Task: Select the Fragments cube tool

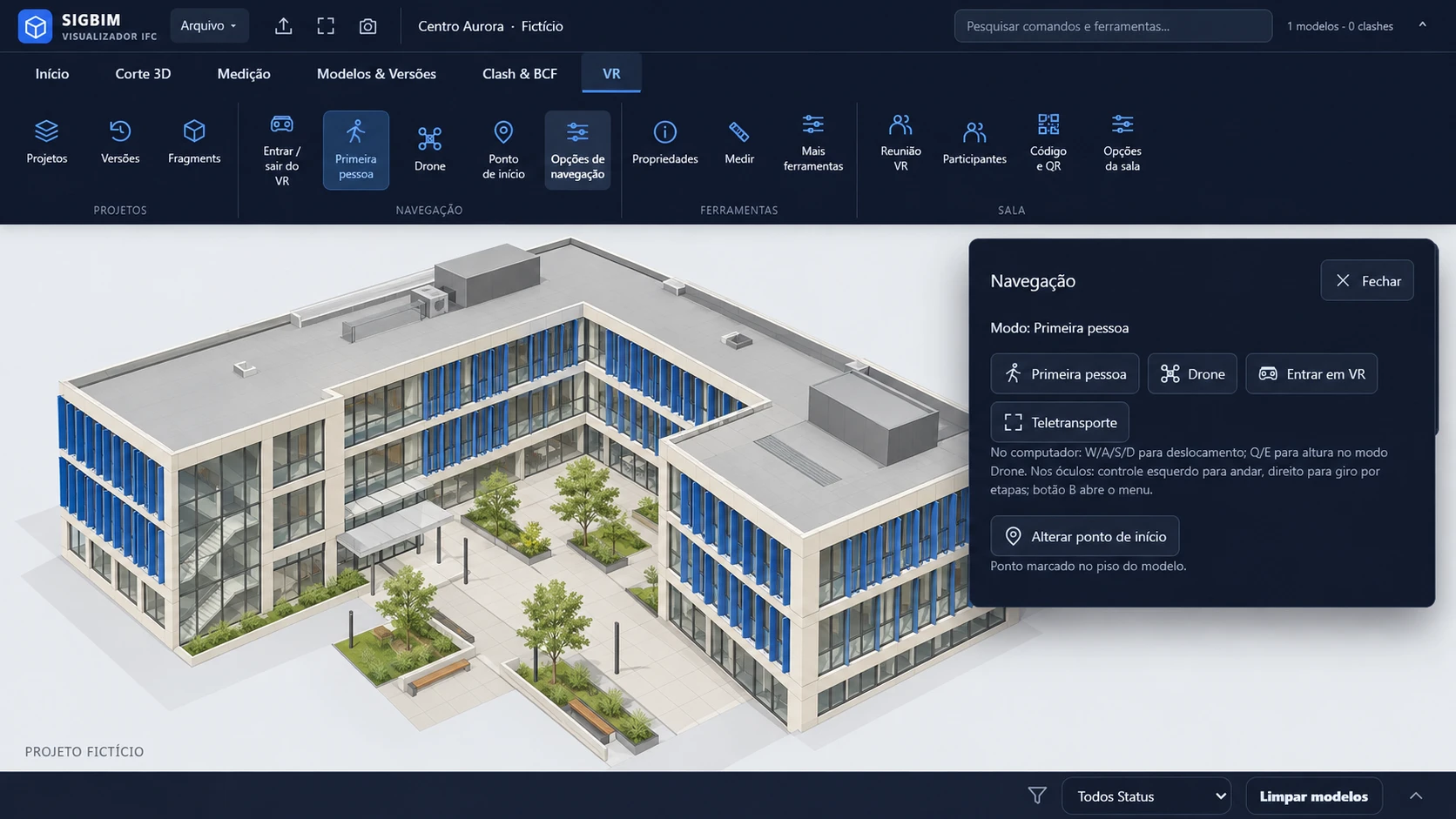Action: pos(194,142)
